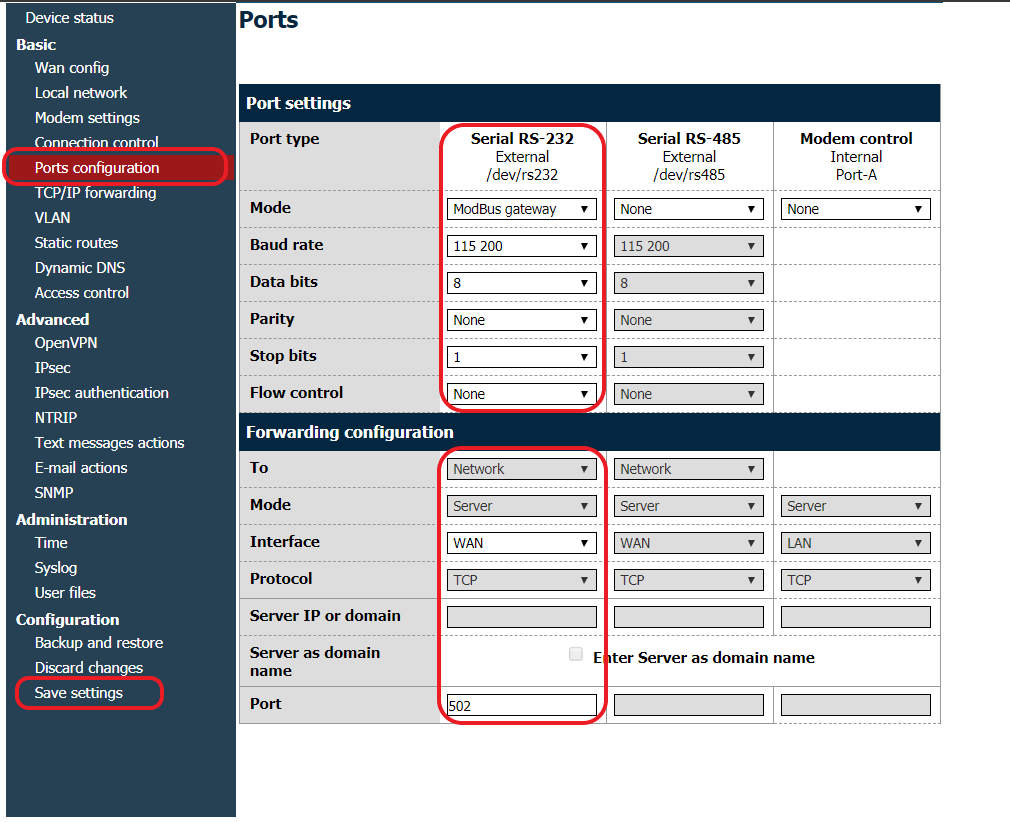Open Time administration page
Viewport: 1010px width, 822px height.
51,542
